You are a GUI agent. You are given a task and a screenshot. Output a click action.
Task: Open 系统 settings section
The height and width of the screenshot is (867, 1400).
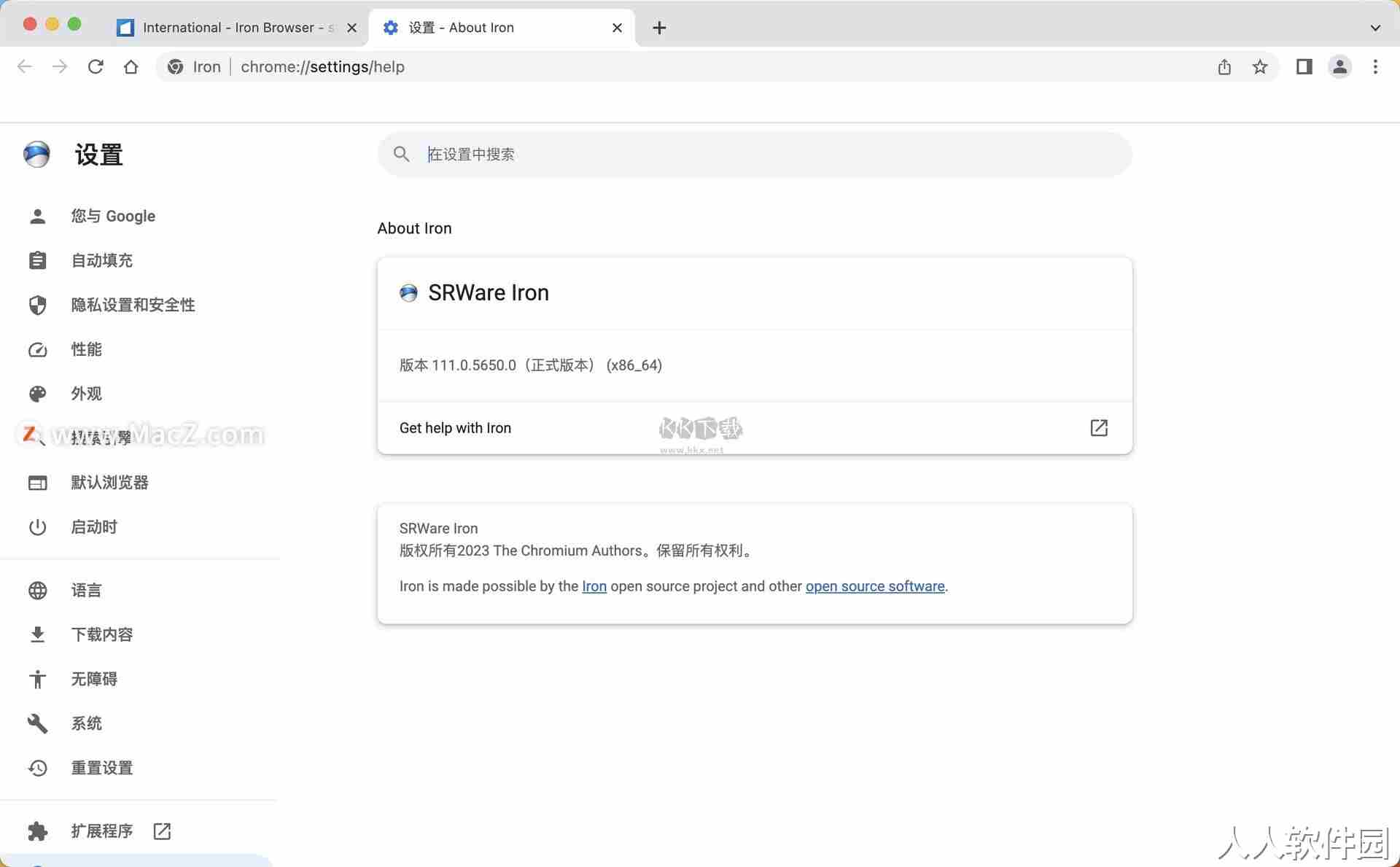click(86, 724)
